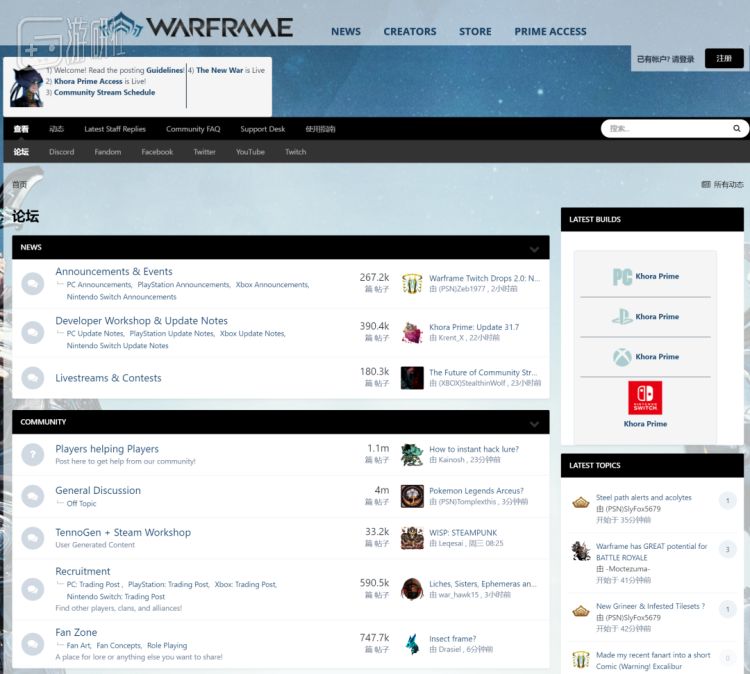This screenshot has width=750, height=674.
Task: Open the Twitter link in sub-navigation
Action: [204, 152]
